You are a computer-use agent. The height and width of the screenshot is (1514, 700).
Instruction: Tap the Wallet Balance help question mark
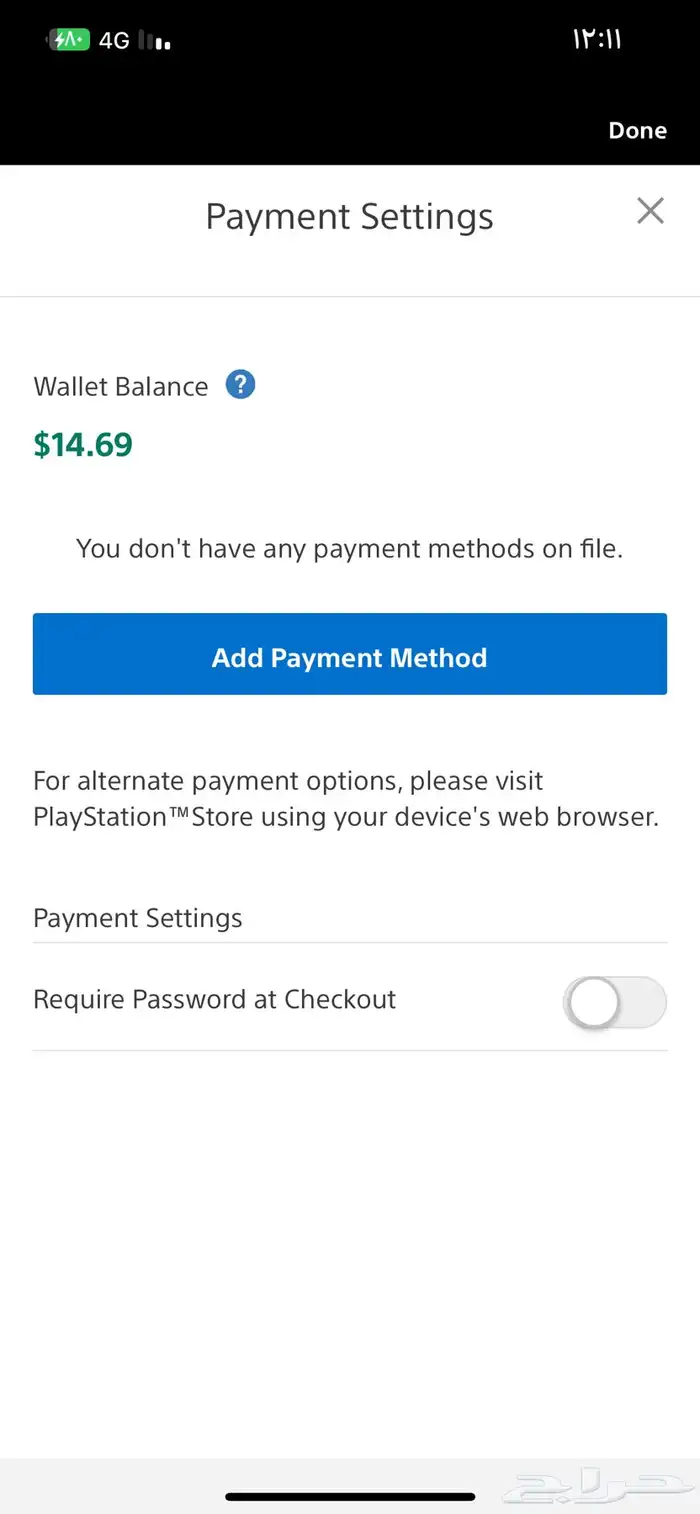tap(240, 385)
